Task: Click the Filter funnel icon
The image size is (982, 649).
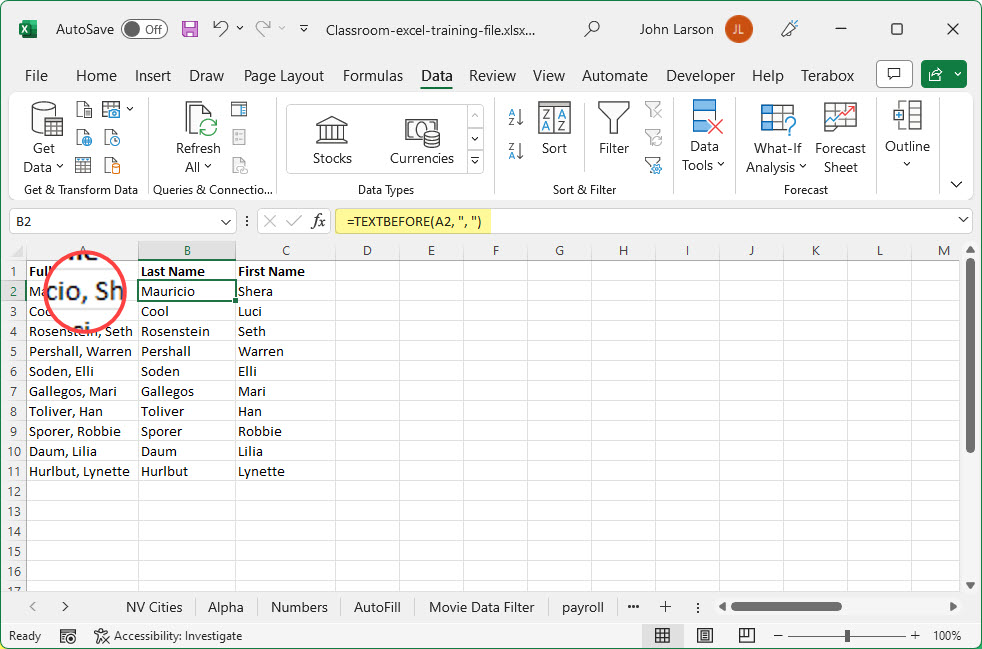Action: pyautogui.click(x=613, y=128)
